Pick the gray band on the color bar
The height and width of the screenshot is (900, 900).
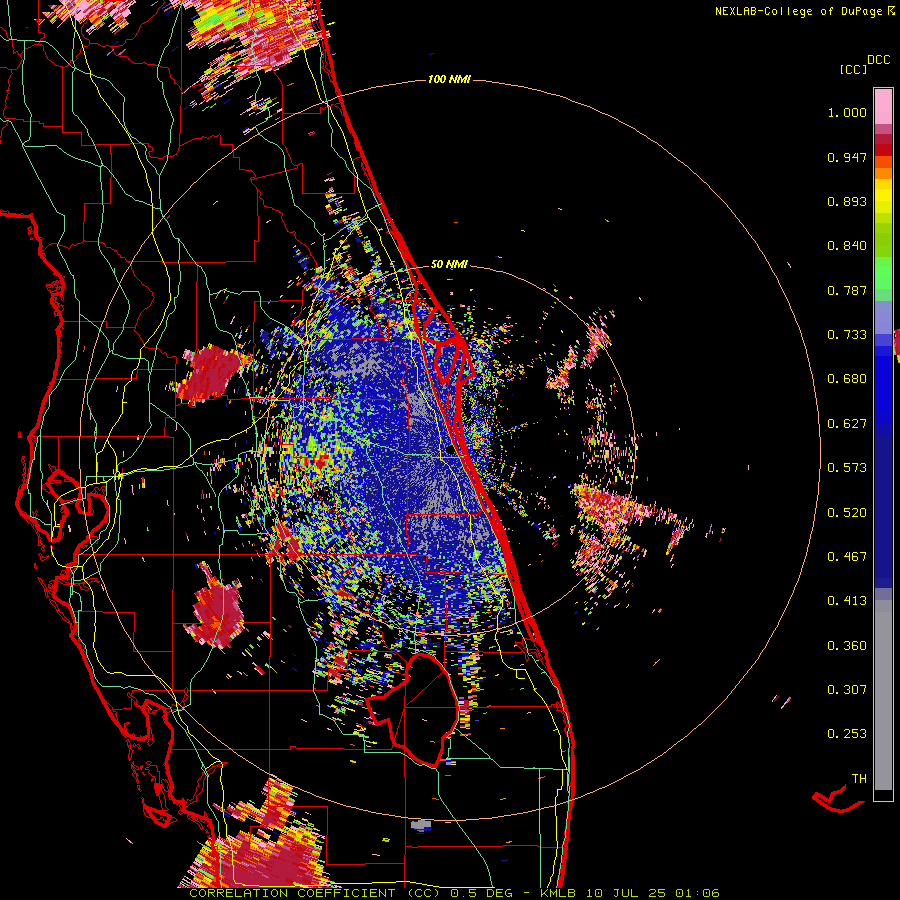point(883,695)
